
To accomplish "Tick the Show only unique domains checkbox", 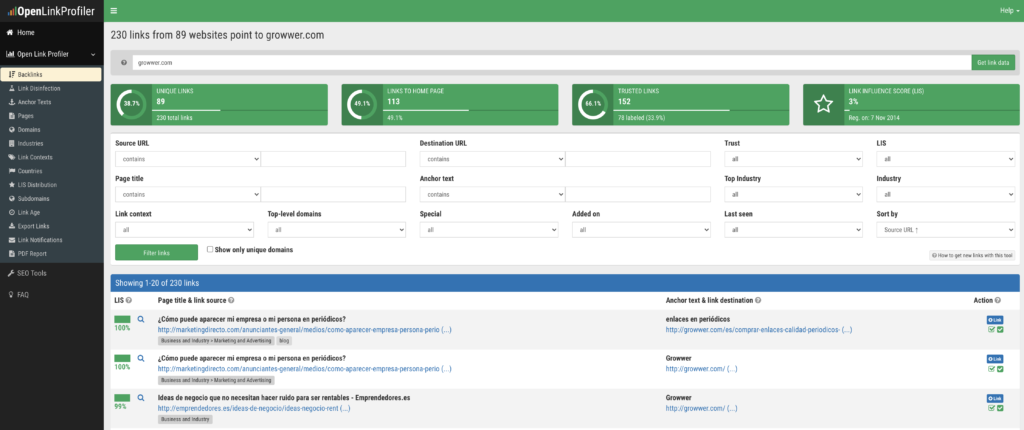I will [x=210, y=250].
